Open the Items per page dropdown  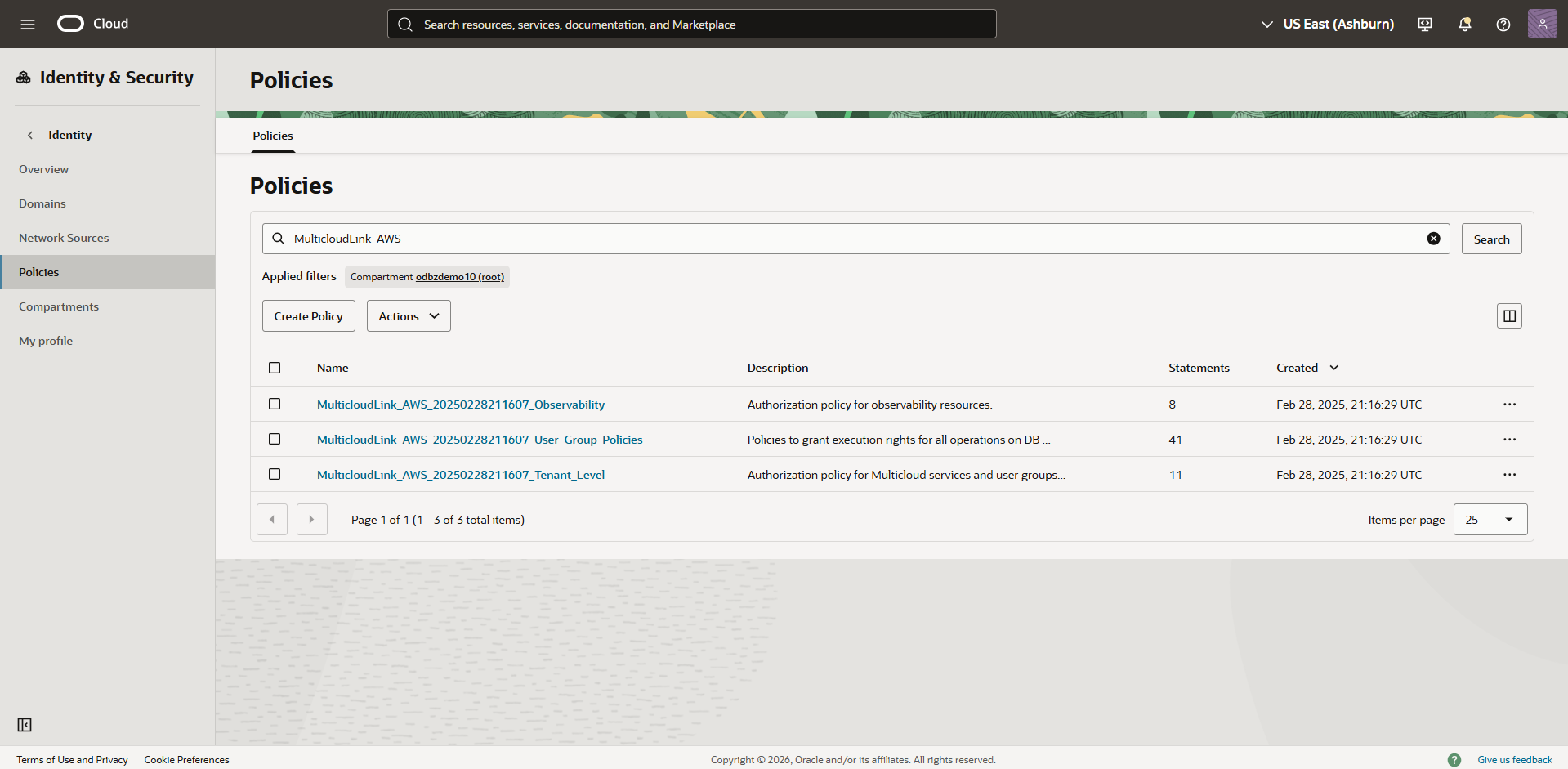[1490, 520]
